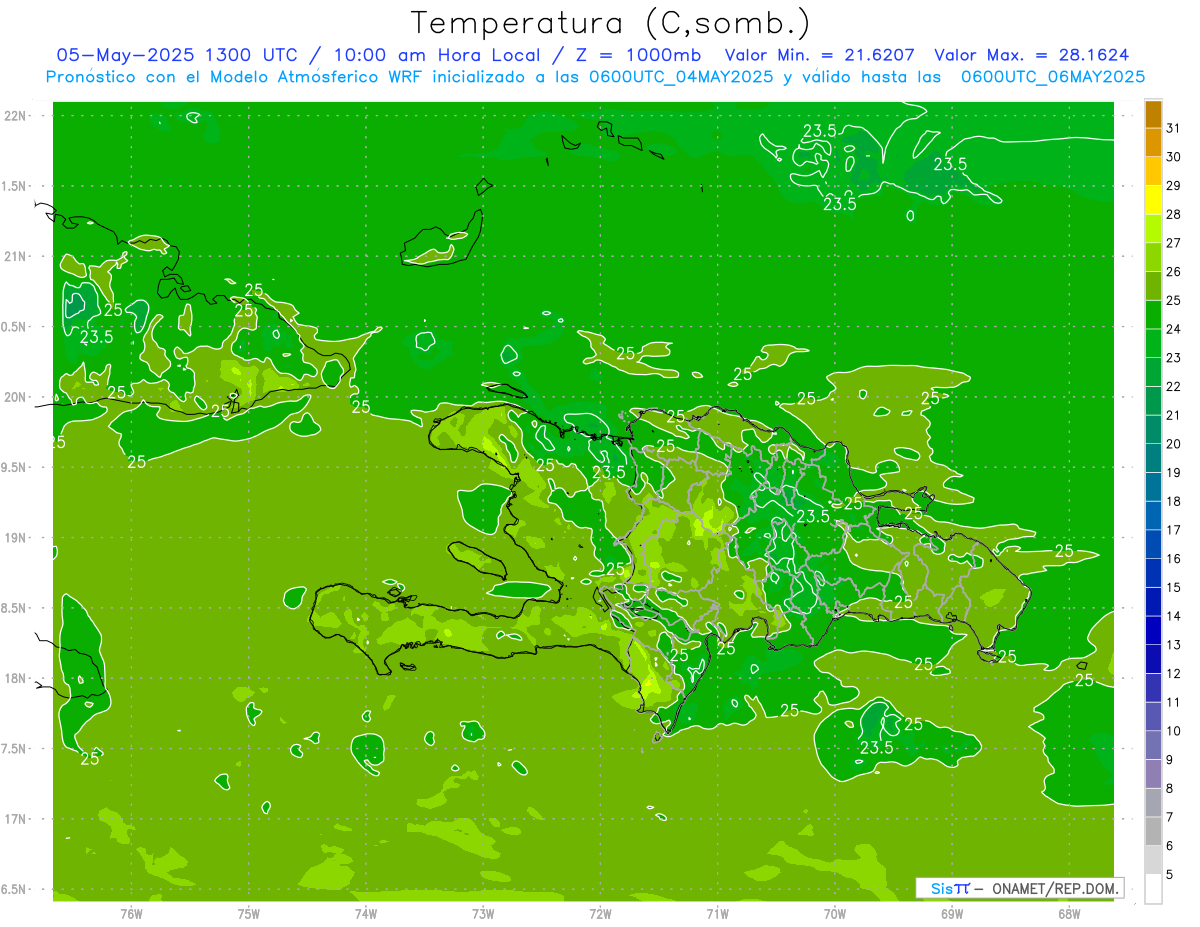Click the white legend swatch below 5
Viewport: 1200px width, 927px height.
1153,889
